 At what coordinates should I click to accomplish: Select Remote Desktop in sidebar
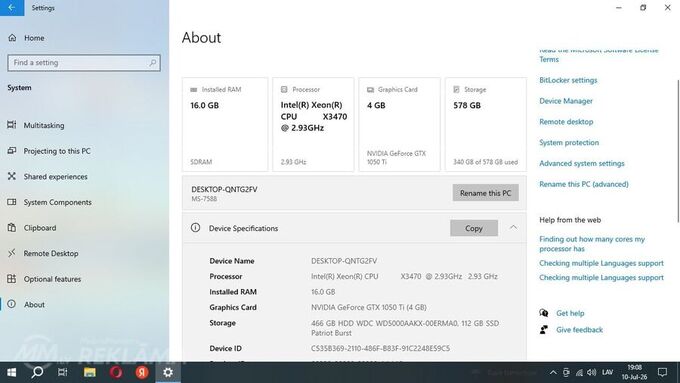pos(51,253)
